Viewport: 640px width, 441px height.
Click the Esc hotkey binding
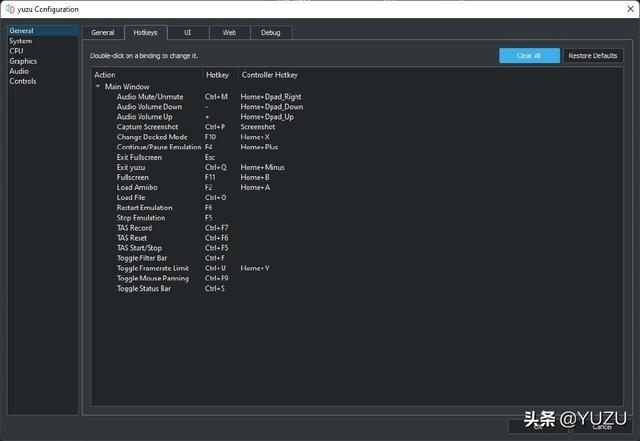click(x=210, y=157)
